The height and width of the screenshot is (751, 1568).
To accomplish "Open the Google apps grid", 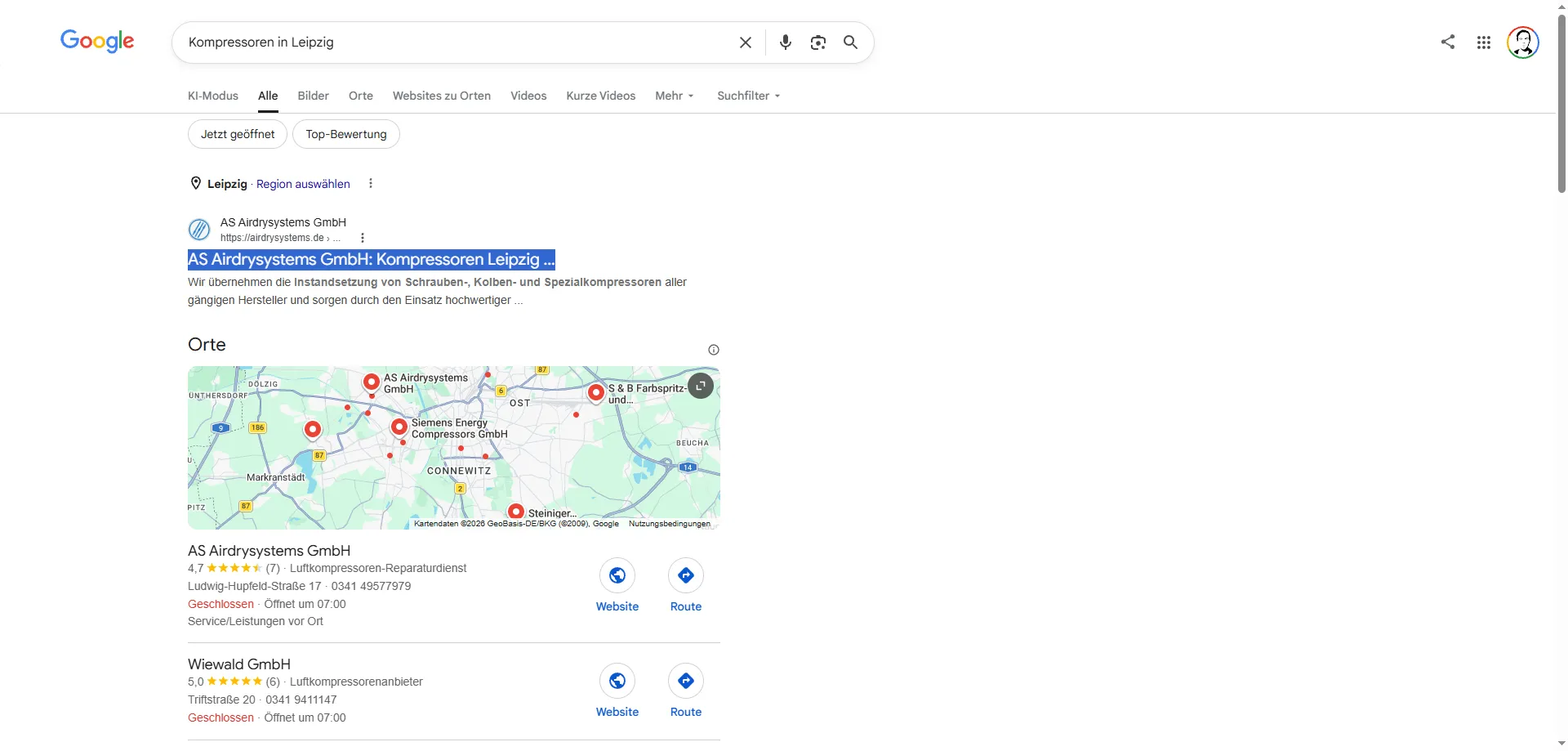I will click(x=1484, y=42).
